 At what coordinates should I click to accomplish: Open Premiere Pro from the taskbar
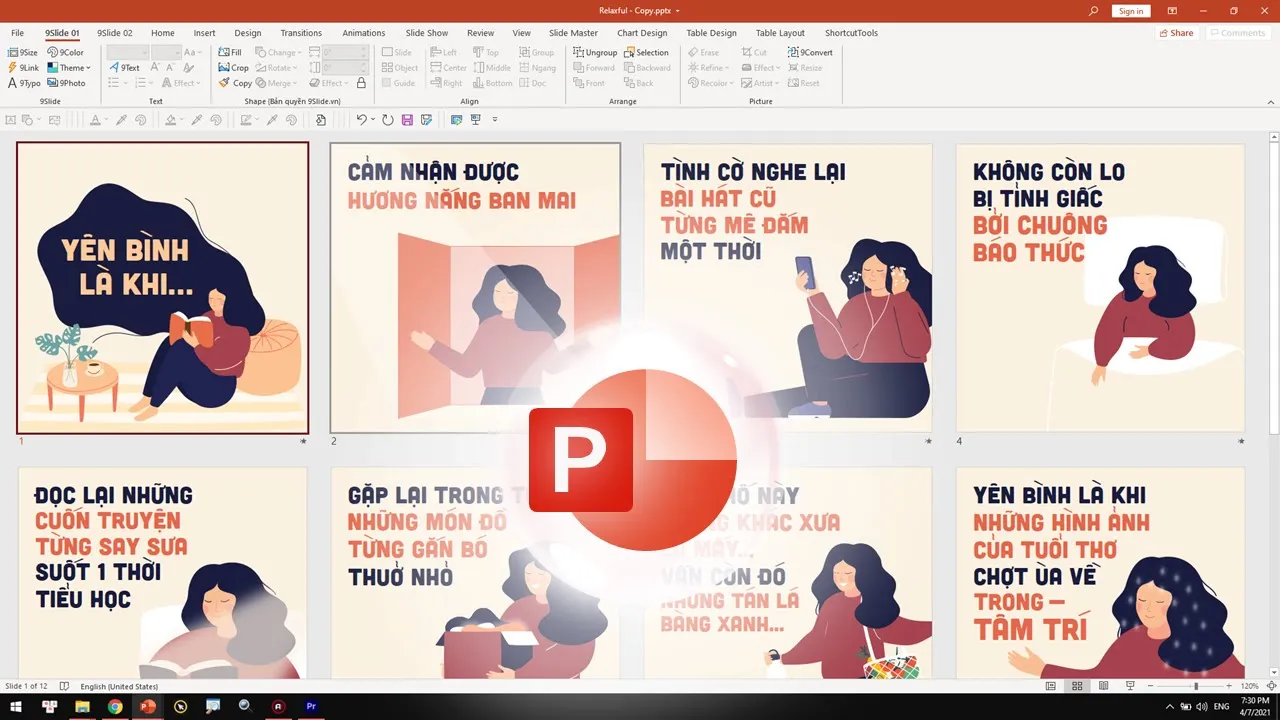coord(311,706)
